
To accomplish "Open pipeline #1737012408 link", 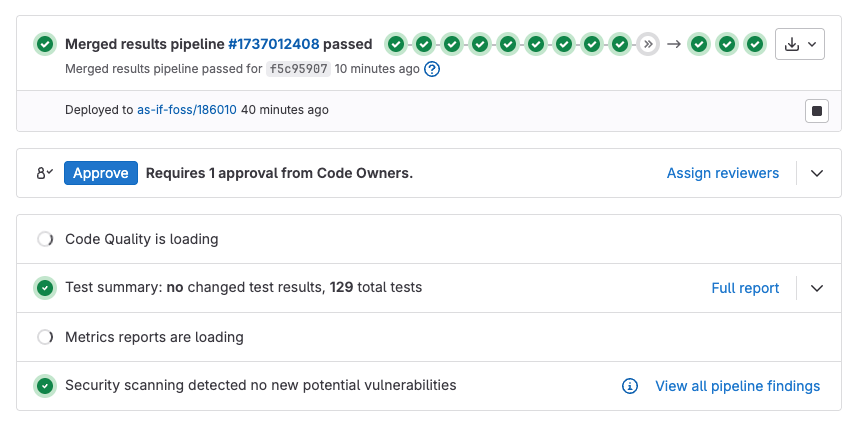I will pyautogui.click(x=273, y=44).
